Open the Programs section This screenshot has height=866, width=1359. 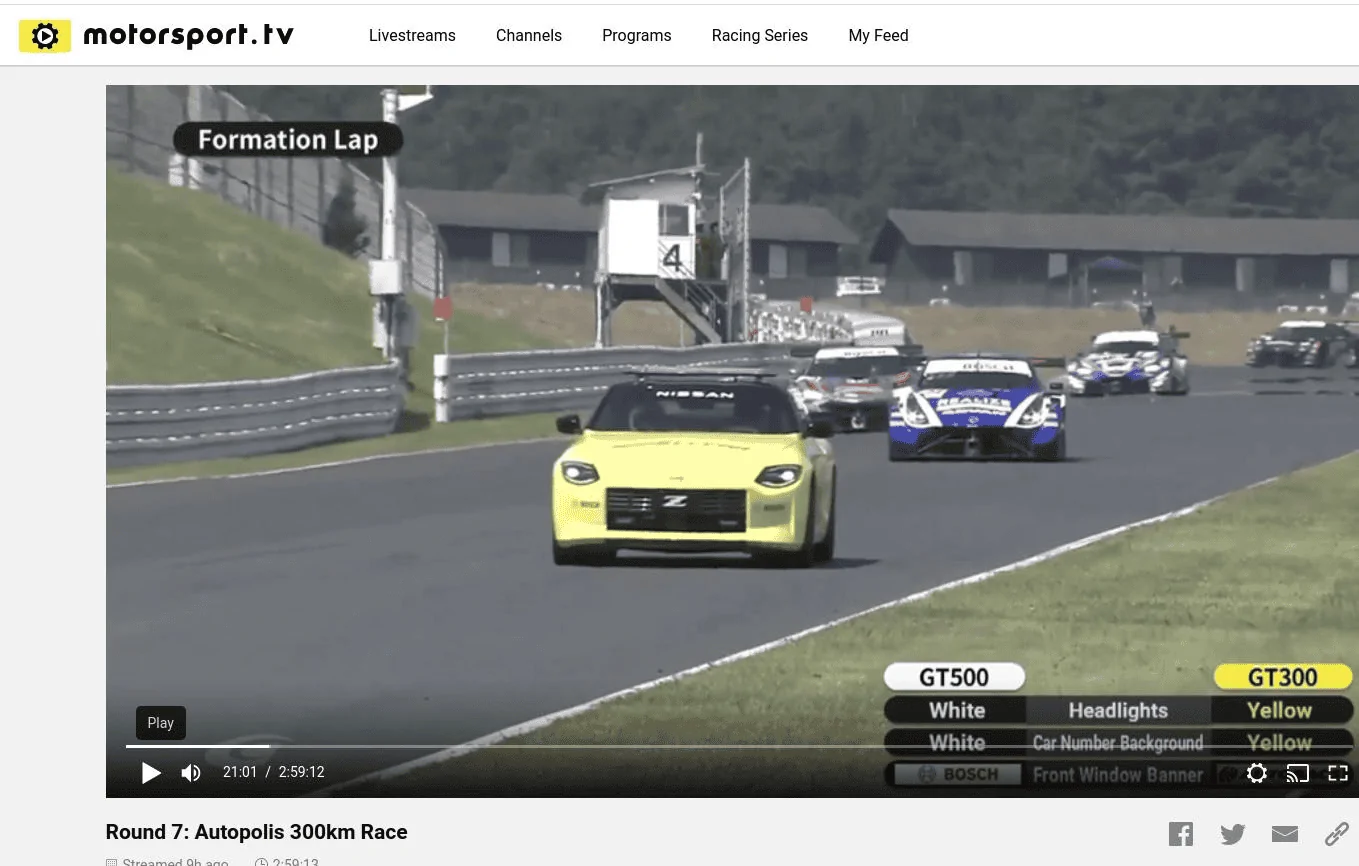(637, 36)
